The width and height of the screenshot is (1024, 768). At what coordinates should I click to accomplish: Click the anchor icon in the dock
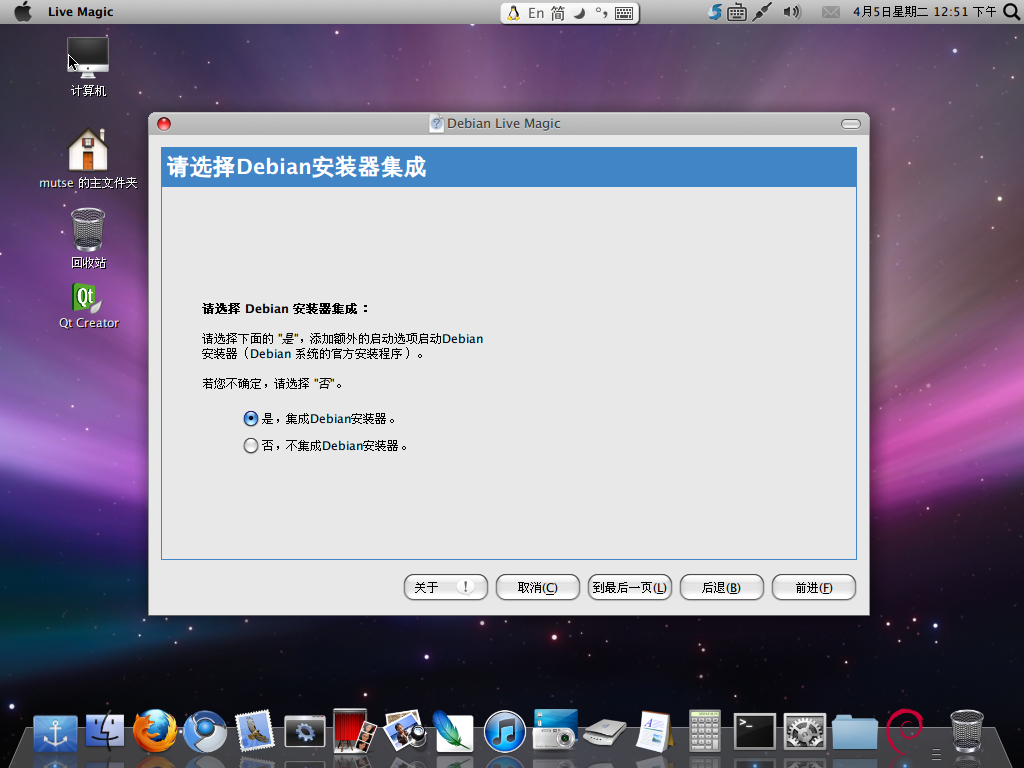tap(55, 733)
